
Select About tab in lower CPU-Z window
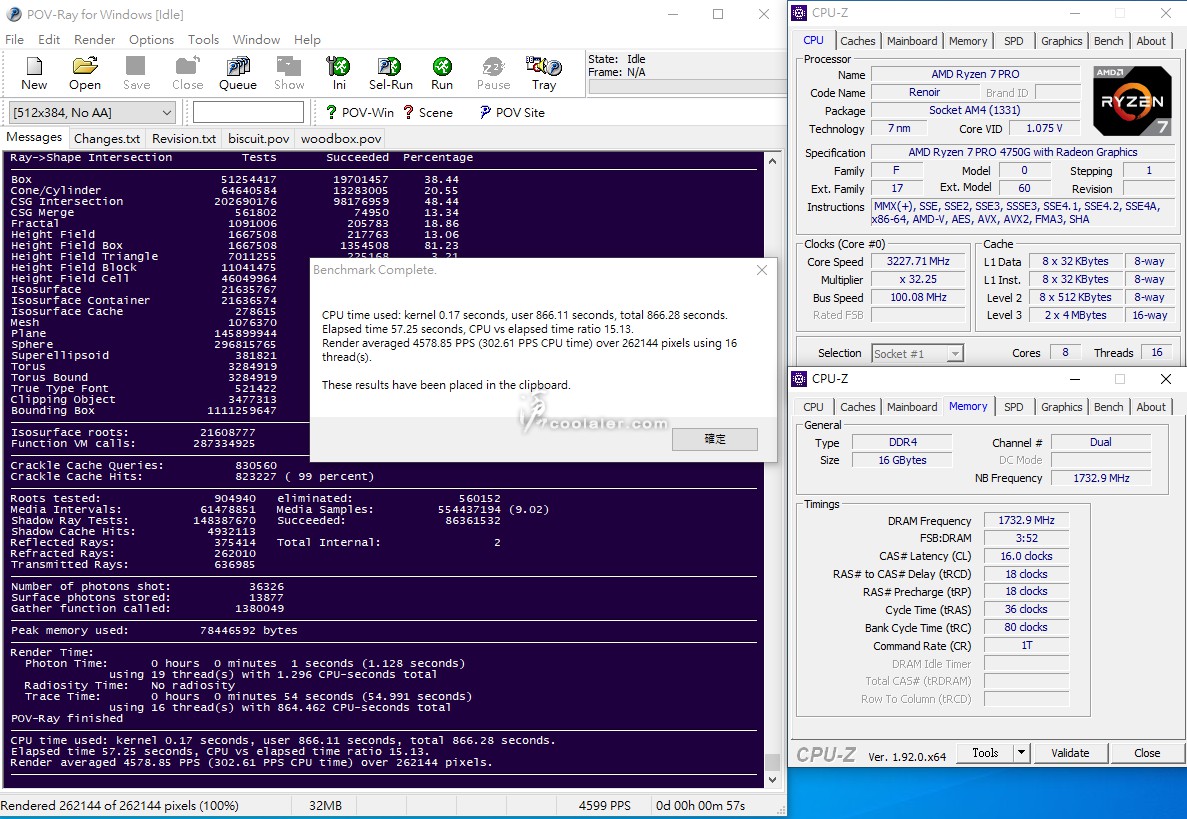[x=1151, y=406]
